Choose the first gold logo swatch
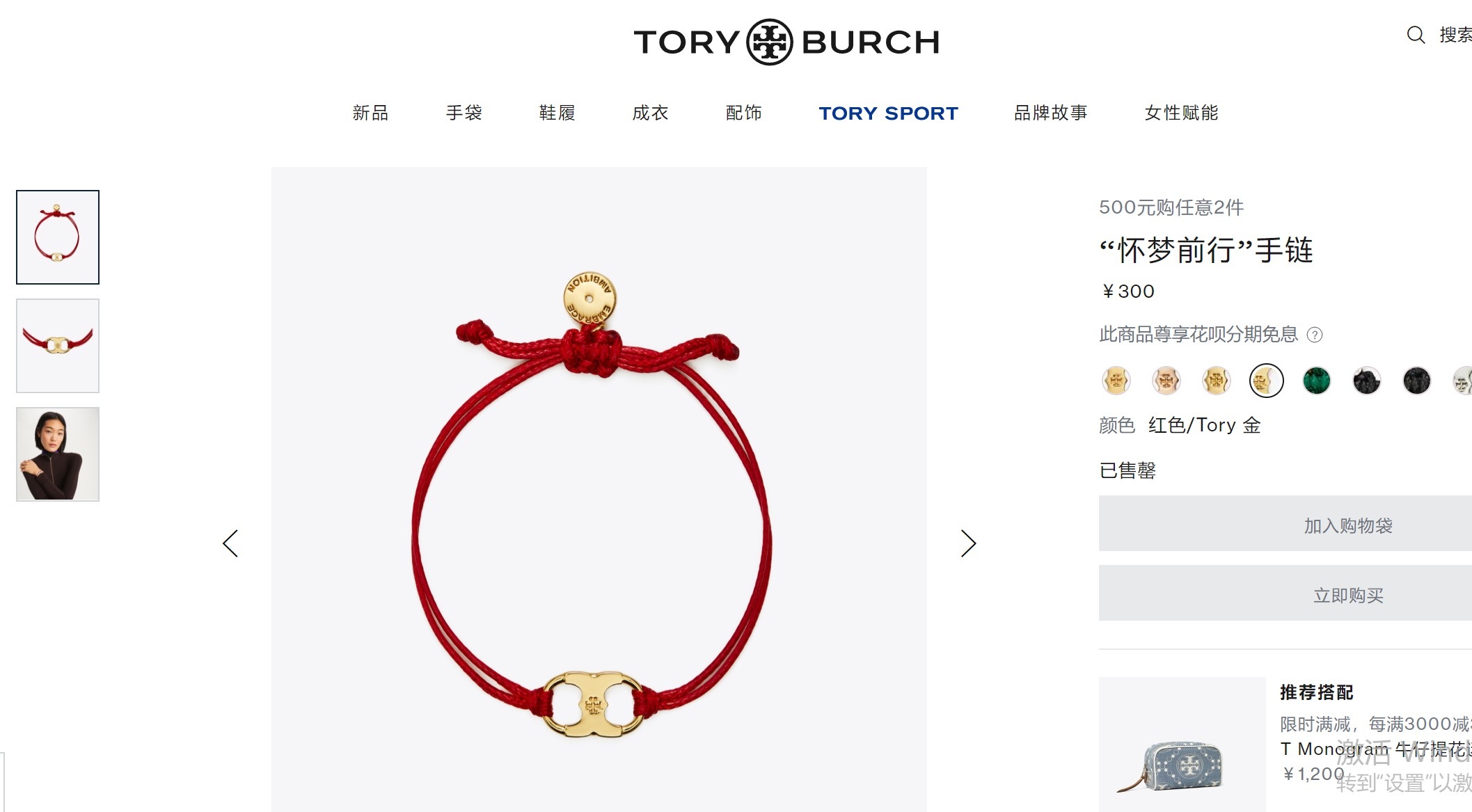 click(1116, 381)
